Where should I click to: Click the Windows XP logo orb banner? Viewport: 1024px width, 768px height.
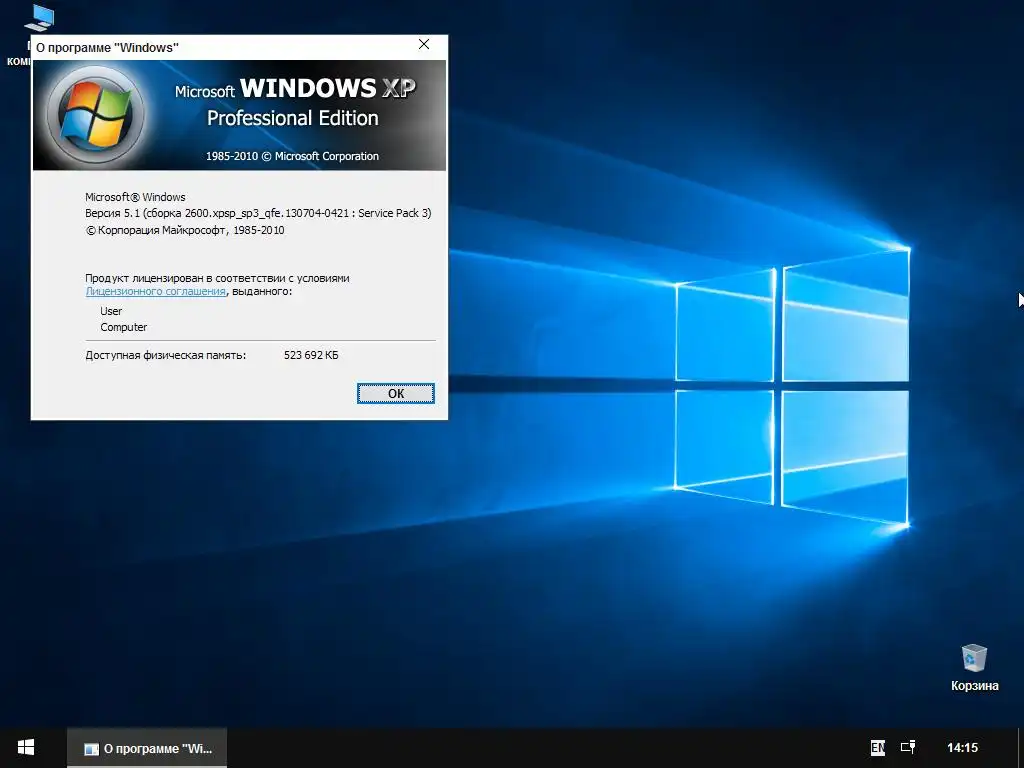95,115
